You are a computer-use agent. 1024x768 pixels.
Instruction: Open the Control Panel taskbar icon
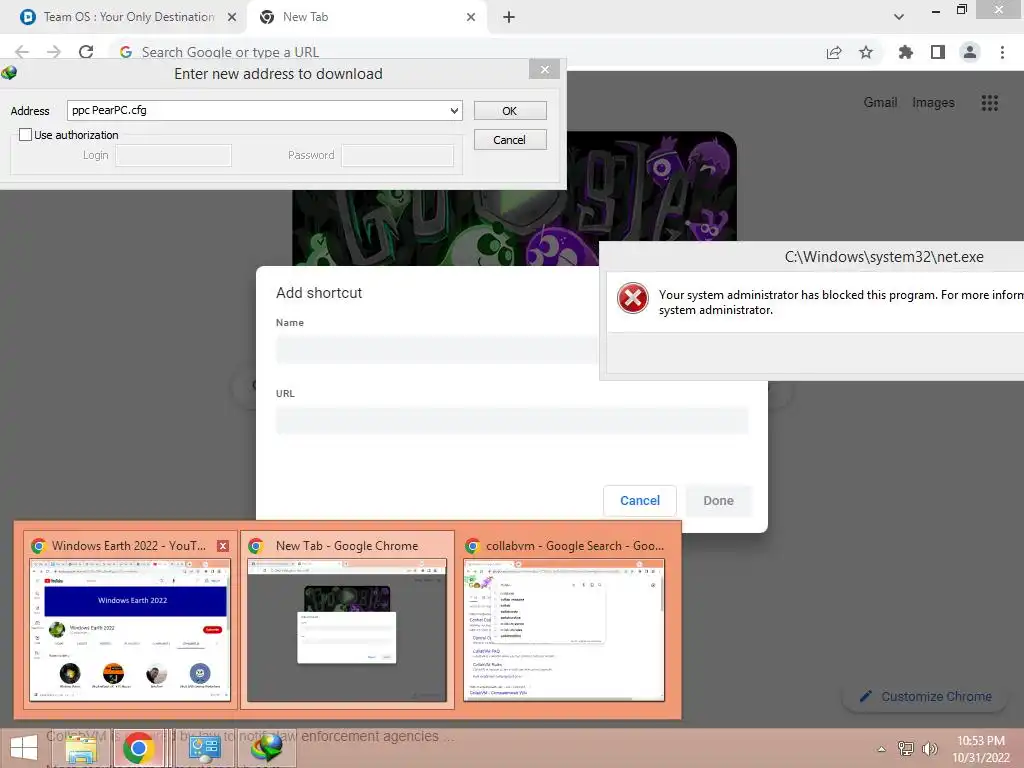click(204, 748)
